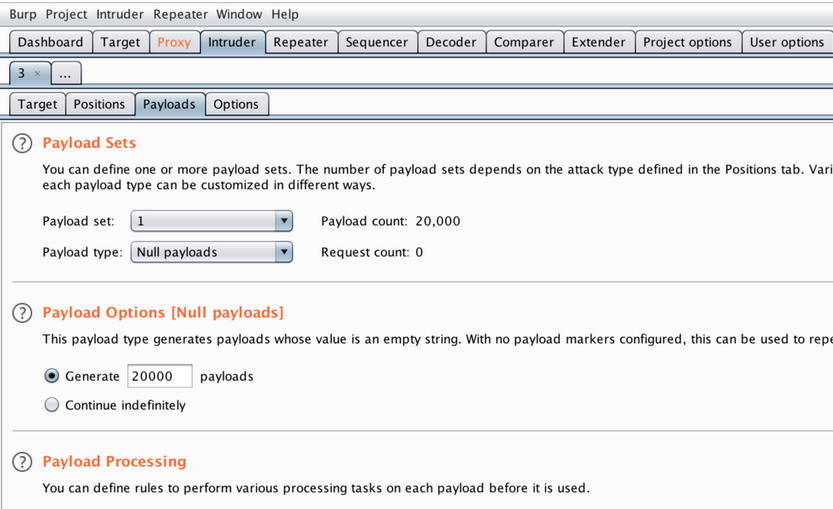Open Payload Sets help icon

[x=22, y=143]
